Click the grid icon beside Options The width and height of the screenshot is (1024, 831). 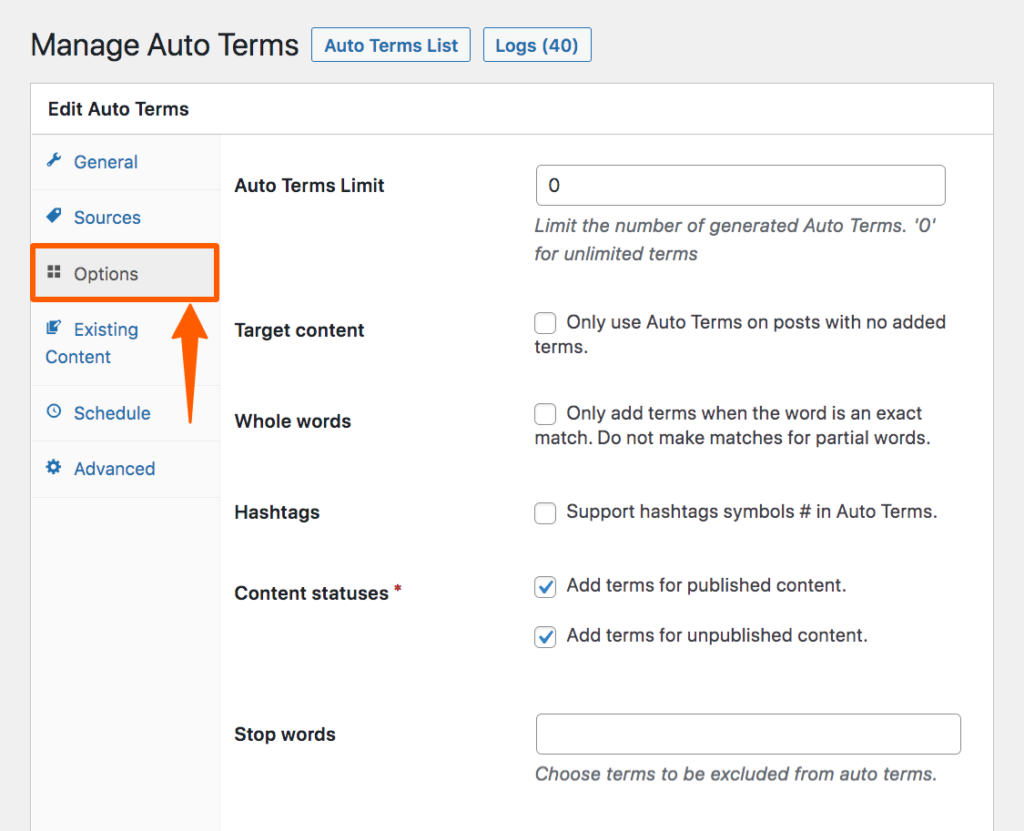click(54, 272)
